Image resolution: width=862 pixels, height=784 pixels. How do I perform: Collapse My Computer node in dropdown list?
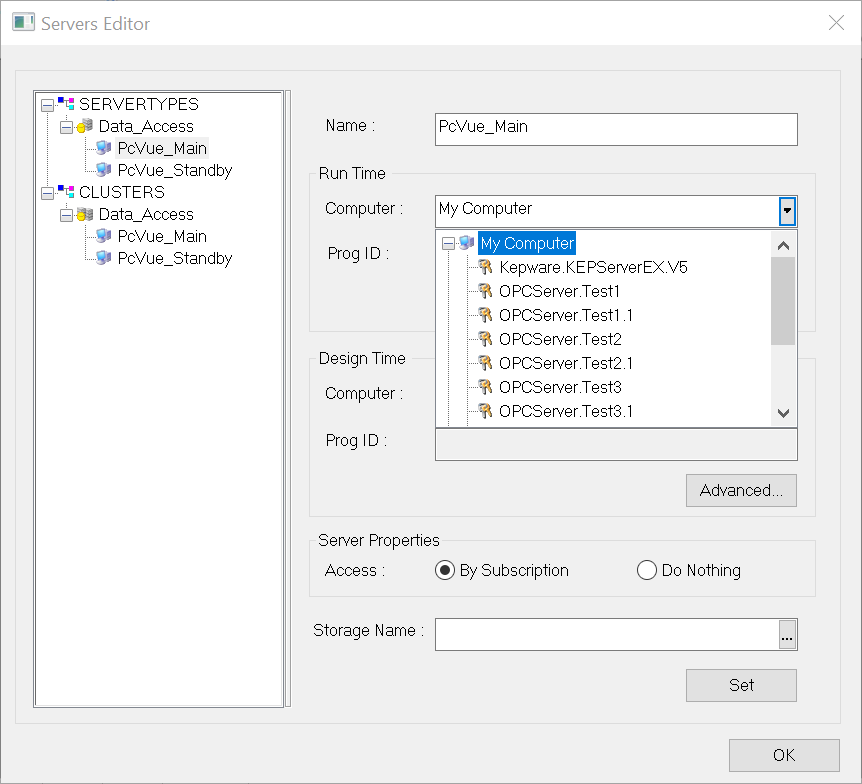click(x=448, y=243)
